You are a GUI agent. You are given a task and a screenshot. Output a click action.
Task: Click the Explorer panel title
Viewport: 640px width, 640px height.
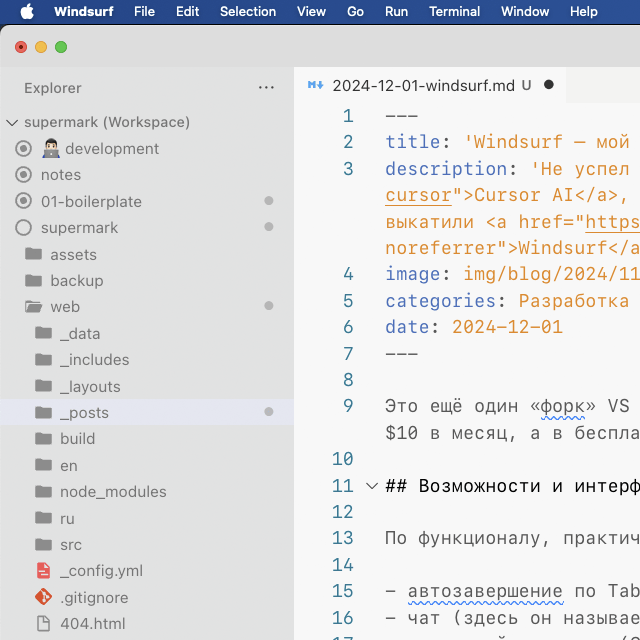53,88
